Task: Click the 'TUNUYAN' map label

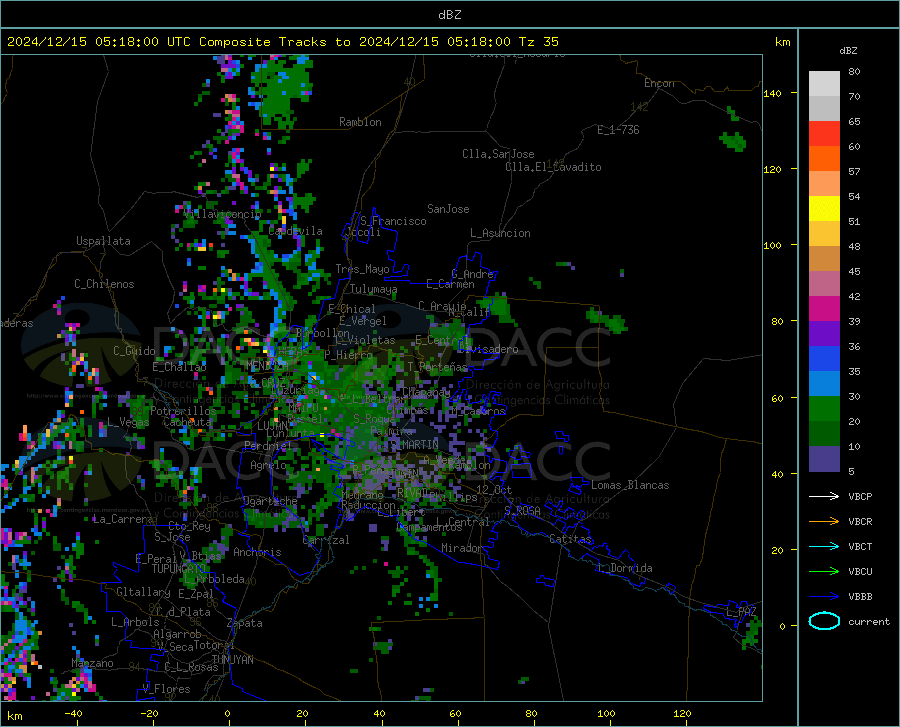Action: point(232,659)
